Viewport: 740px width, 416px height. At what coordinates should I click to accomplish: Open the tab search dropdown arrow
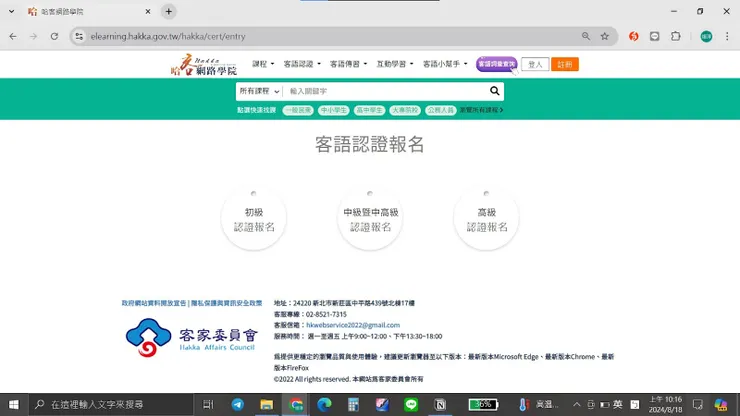[x=11, y=11]
